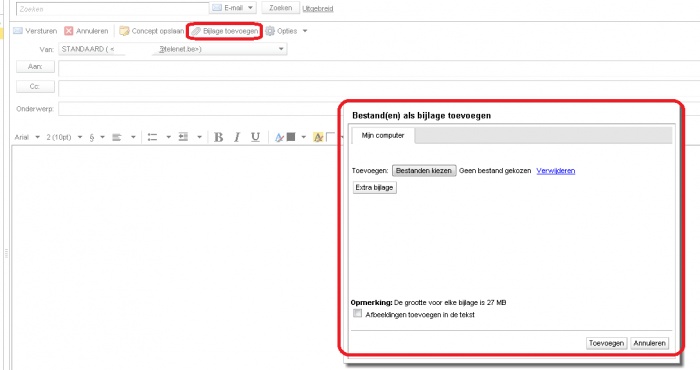Click the Concept opslaan folder icon
The image size is (700, 370).
[x=124, y=31]
